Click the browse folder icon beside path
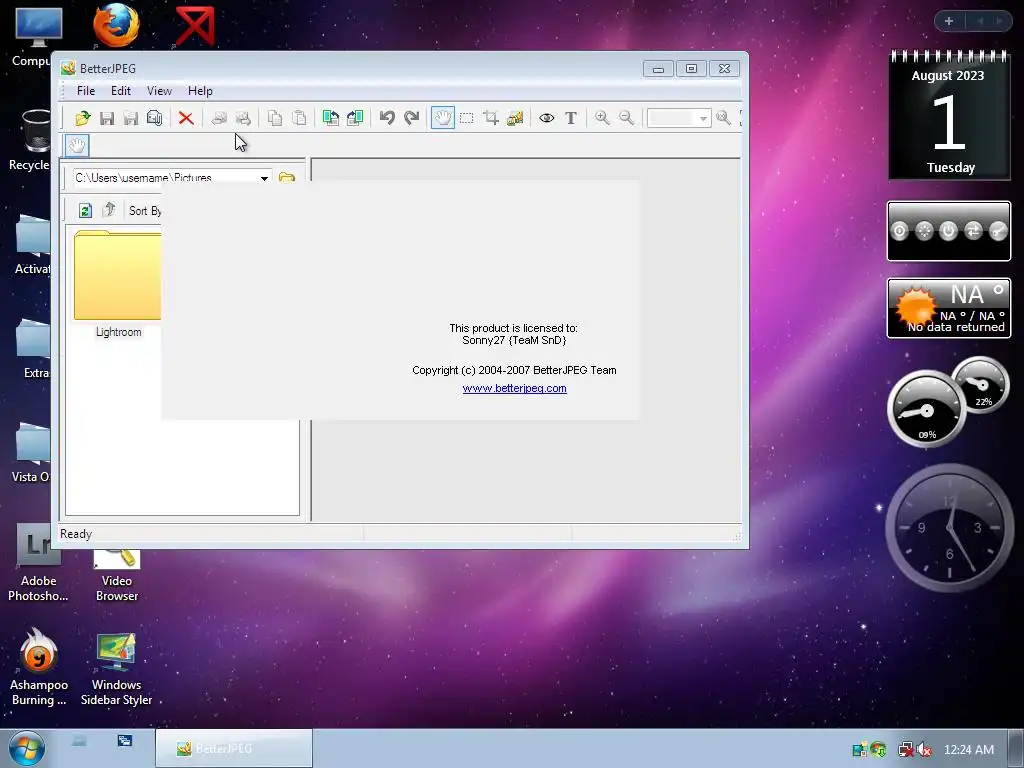This screenshot has width=1024, height=768. click(x=287, y=177)
